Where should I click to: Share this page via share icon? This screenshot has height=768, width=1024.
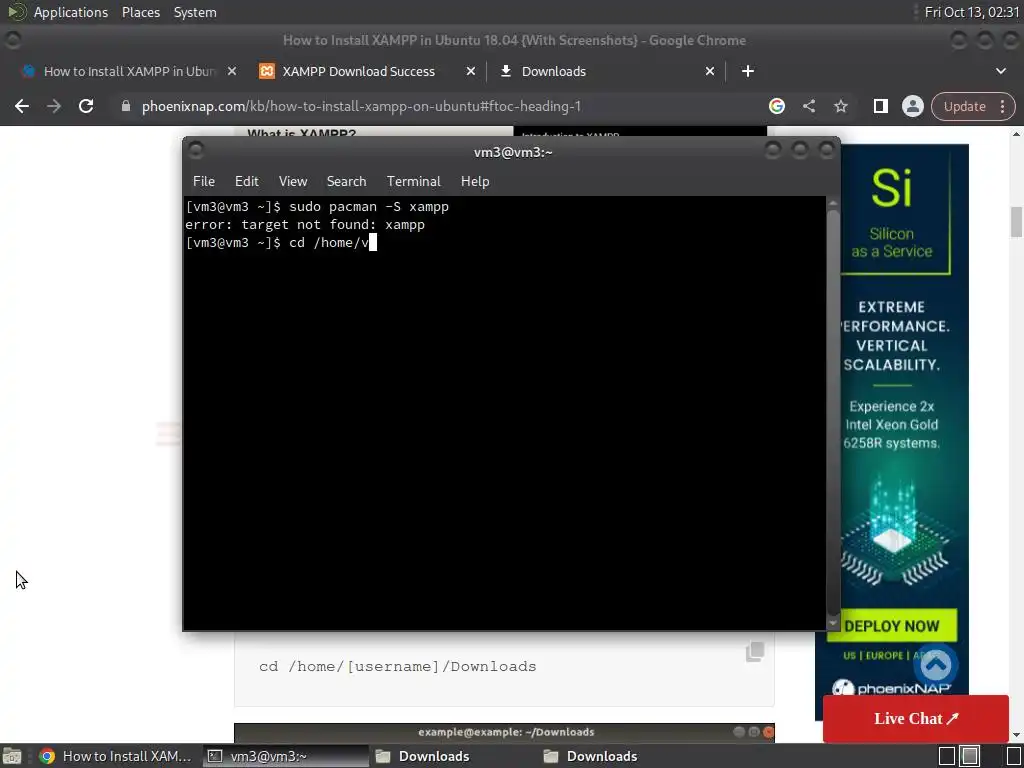pyautogui.click(x=808, y=106)
